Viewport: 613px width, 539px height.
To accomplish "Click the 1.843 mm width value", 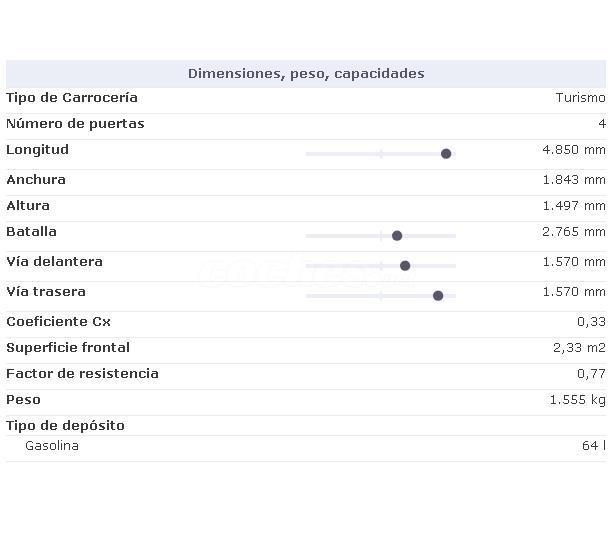I will 573,180.
